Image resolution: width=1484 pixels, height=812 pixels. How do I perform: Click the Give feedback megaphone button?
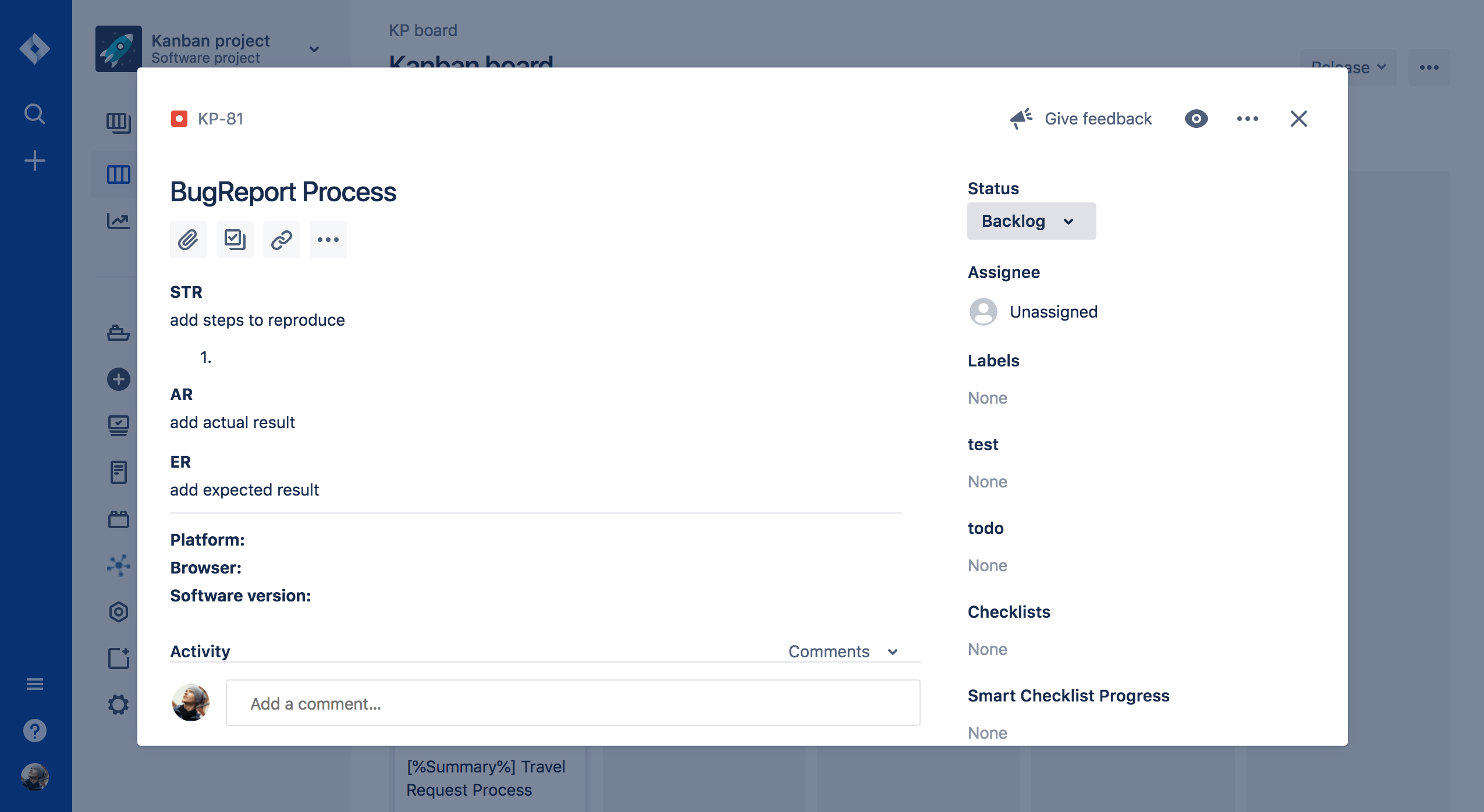coord(1081,119)
